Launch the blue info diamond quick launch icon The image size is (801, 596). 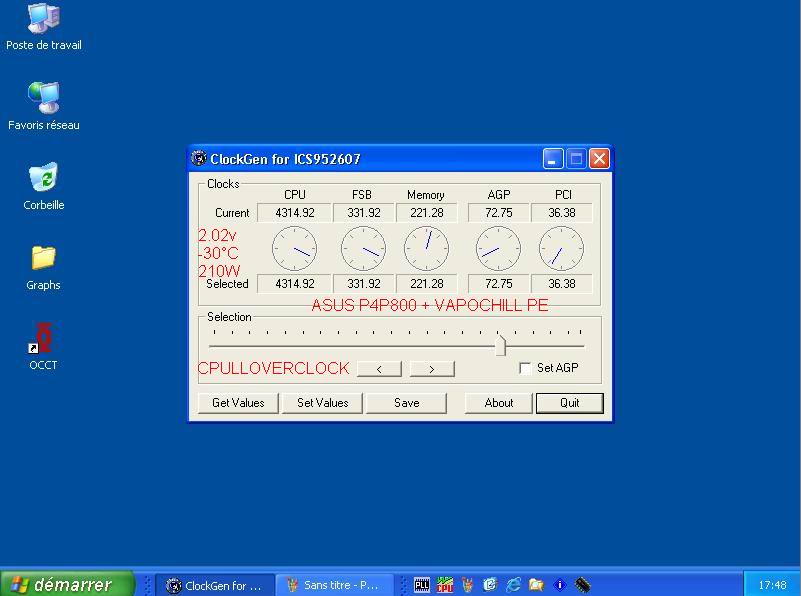pos(559,584)
